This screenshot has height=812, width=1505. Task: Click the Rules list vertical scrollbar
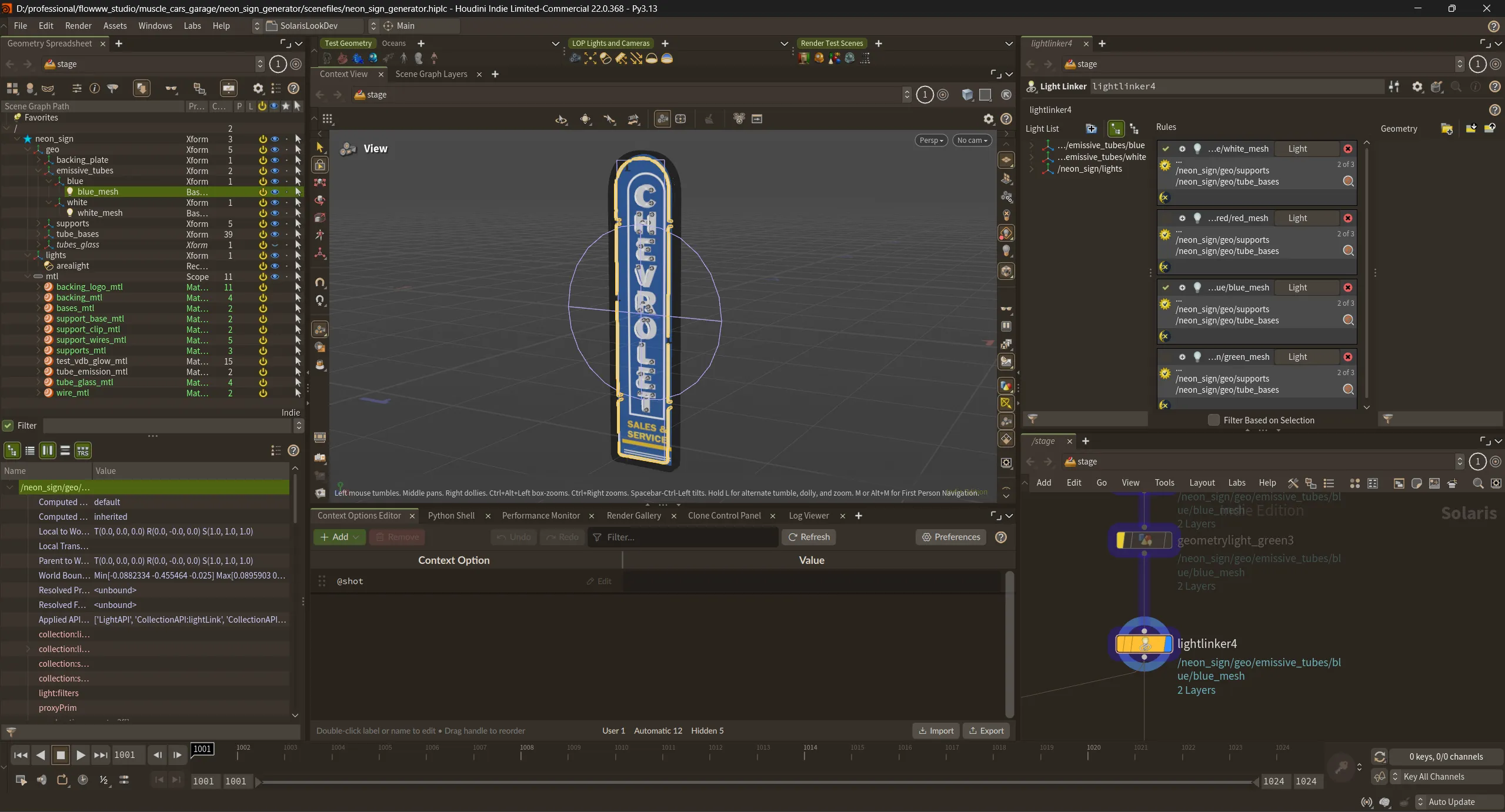tap(1367, 273)
